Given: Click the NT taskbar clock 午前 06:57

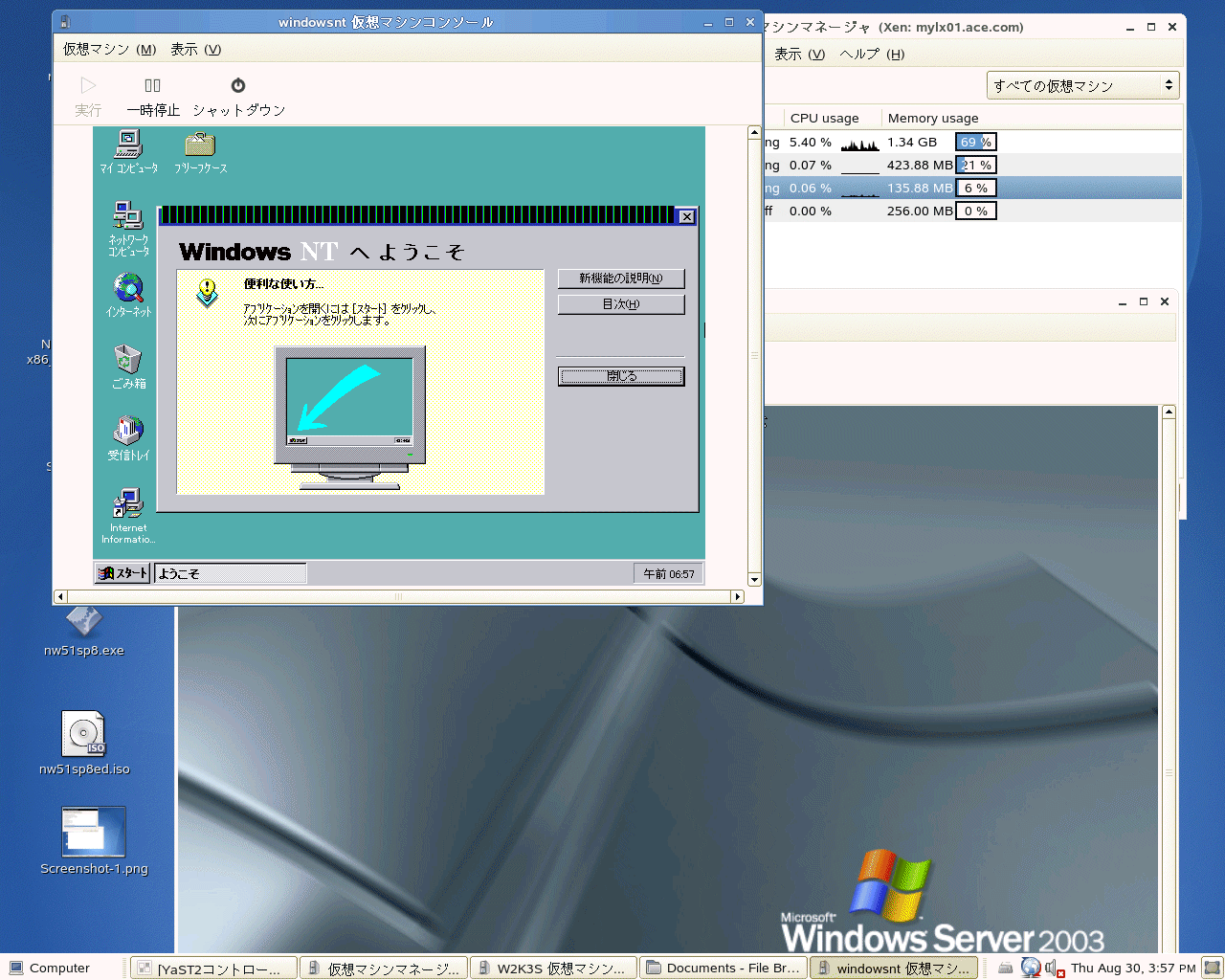Looking at the screenshot, I should (x=668, y=573).
